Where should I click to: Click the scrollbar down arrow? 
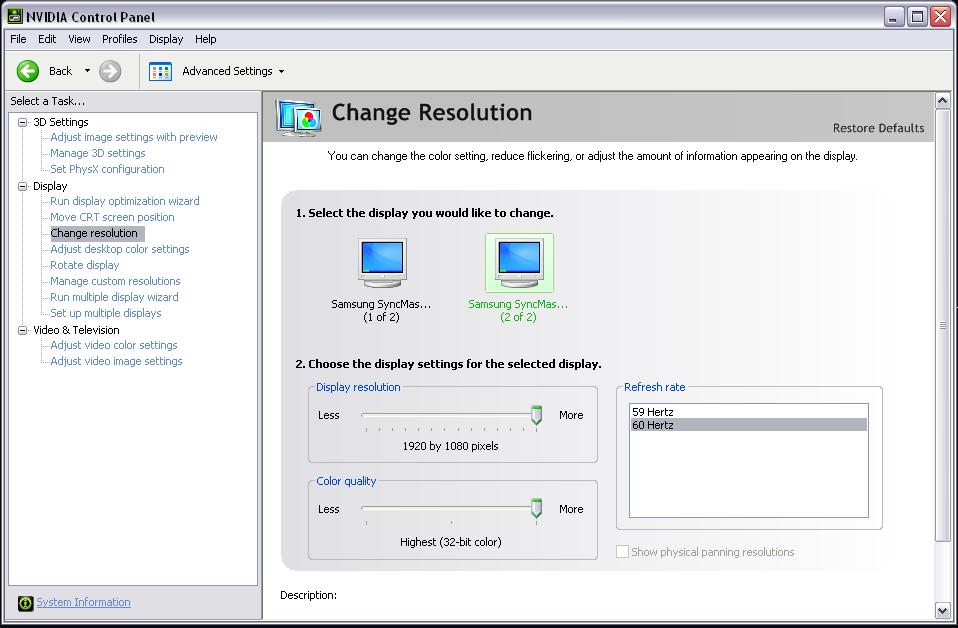pyautogui.click(x=943, y=610)
